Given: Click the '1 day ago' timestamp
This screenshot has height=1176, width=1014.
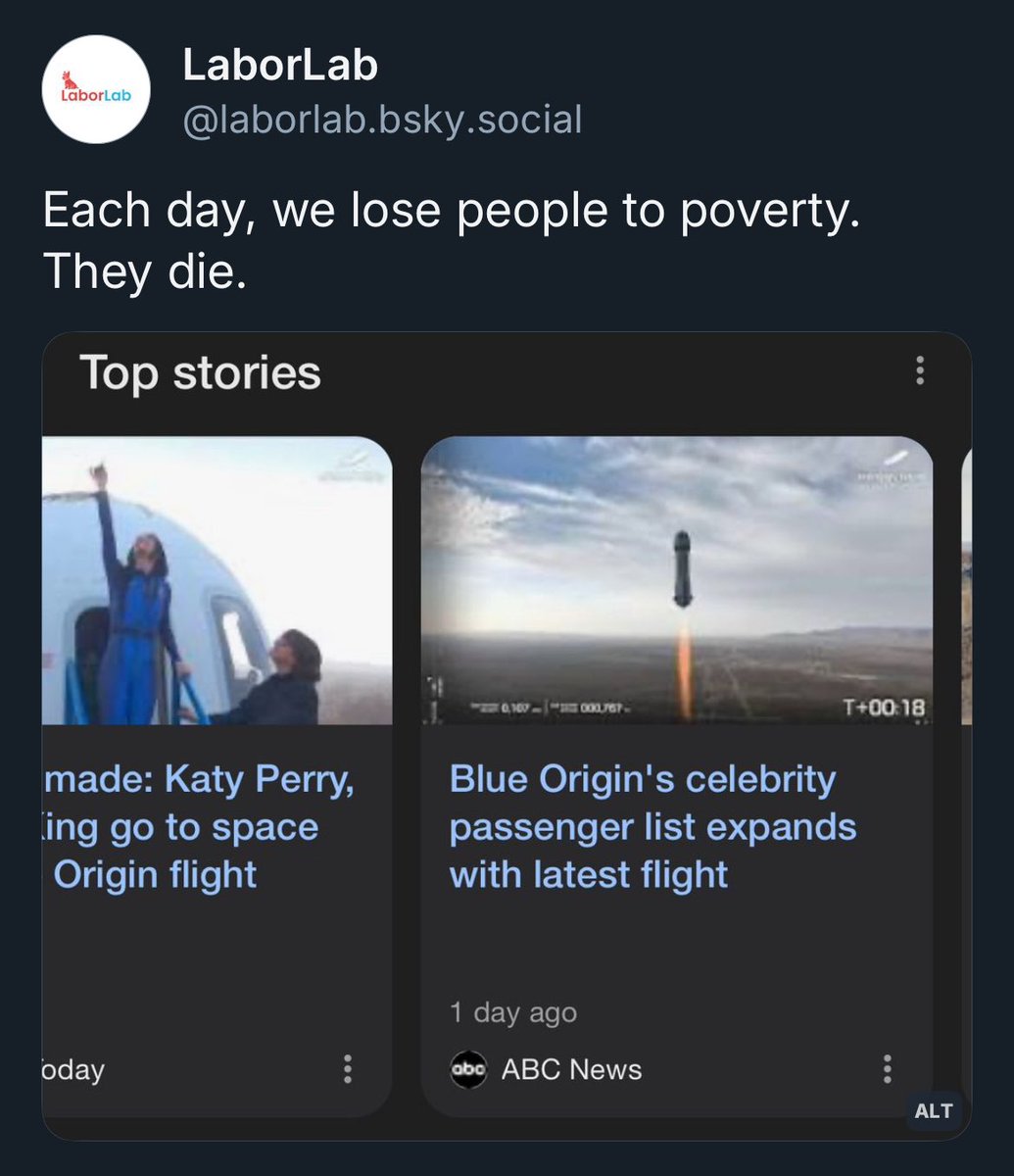Looking at the screenshot, I should pyautogui.click(x=513, y=1012).
